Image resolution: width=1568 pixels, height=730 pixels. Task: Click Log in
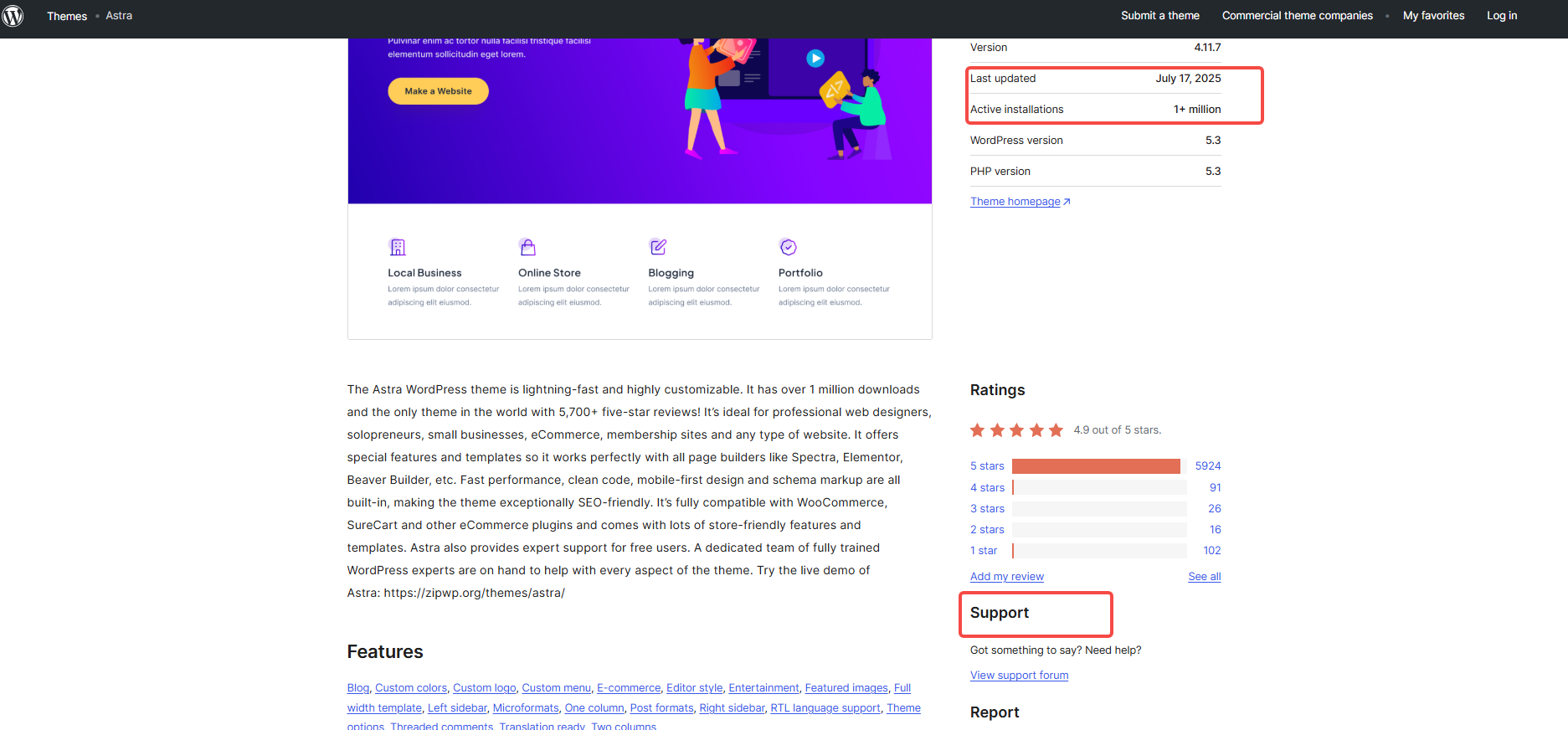[x=1502, y=16]
